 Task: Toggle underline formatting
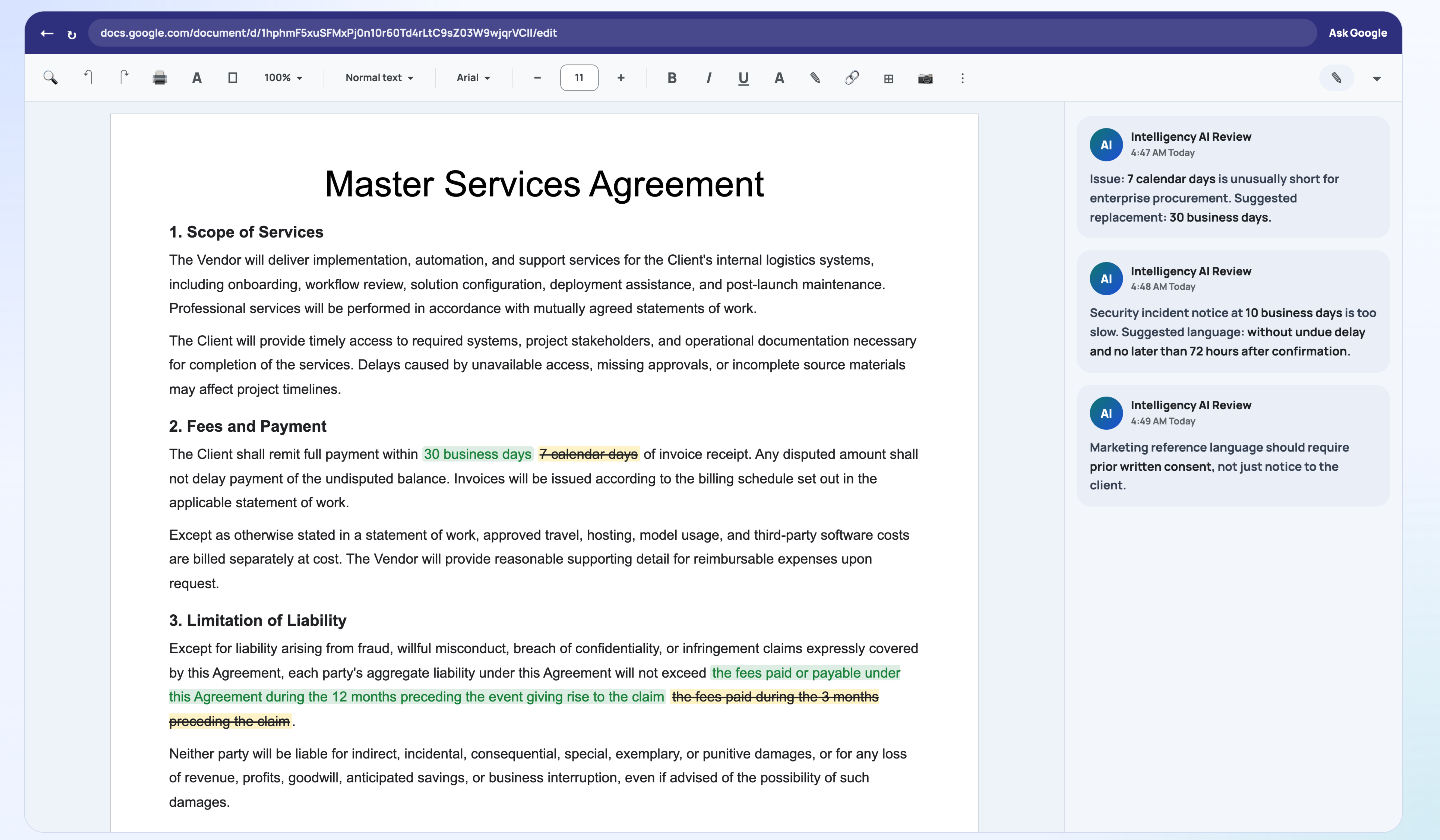click(743, 78)
